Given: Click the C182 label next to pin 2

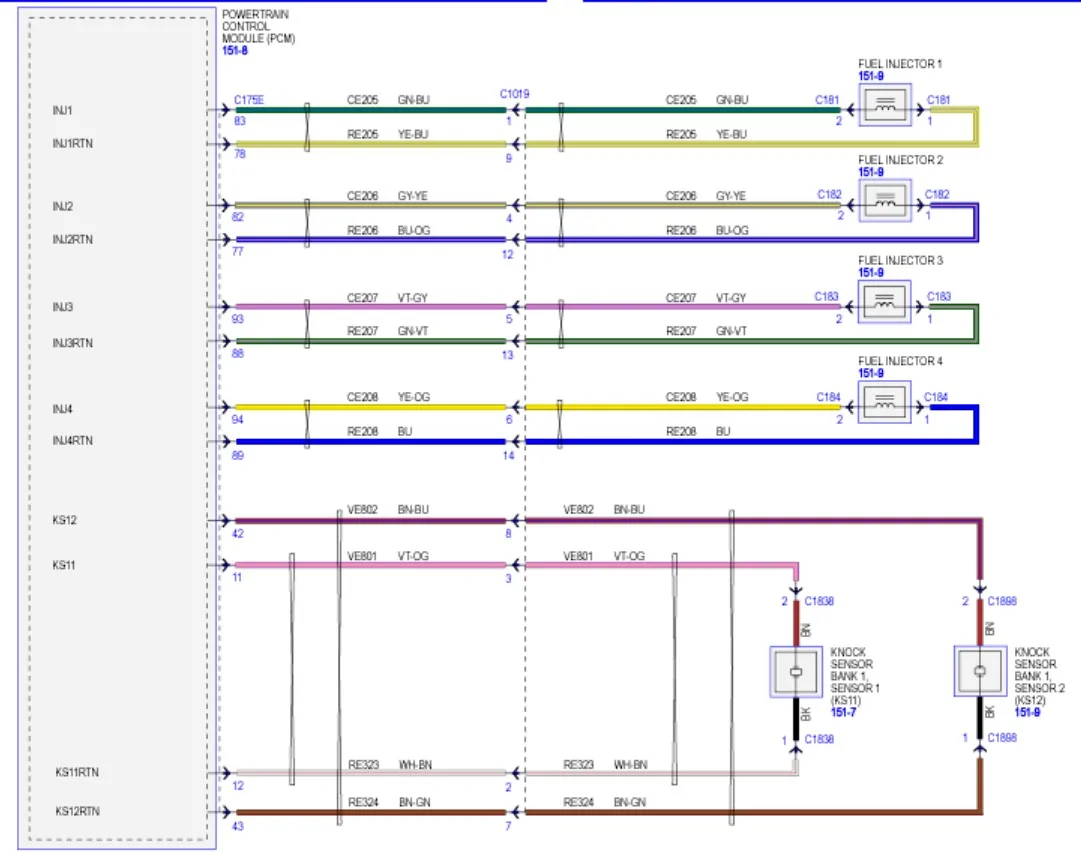Looking at the screenshot, I should click(x=829, y=194).
